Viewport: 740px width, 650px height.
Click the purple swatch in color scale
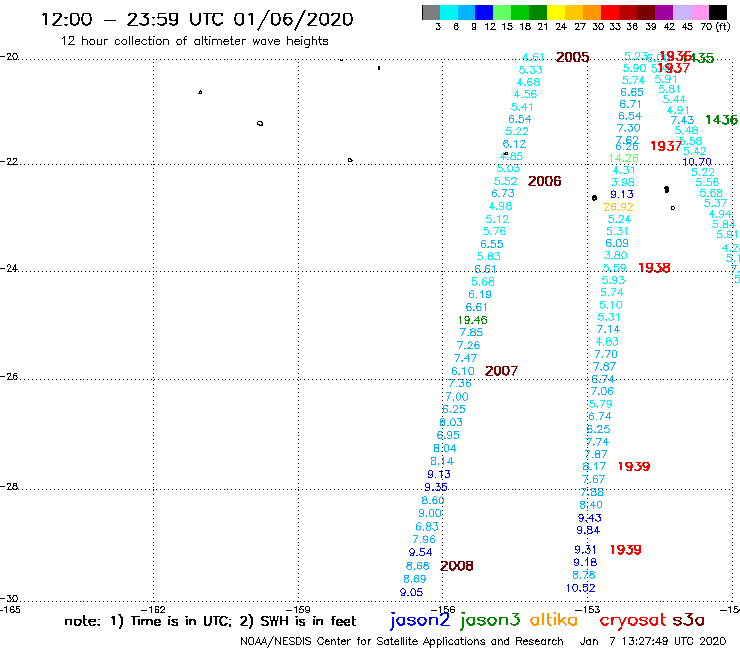tap(664, 12)
